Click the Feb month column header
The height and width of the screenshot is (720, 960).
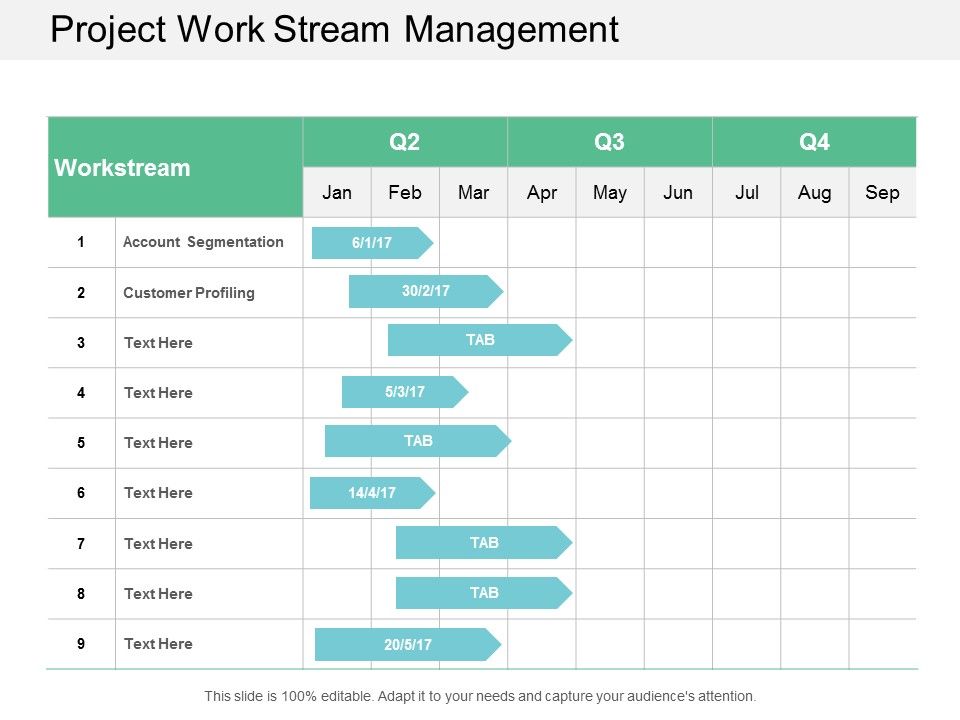point(405,192)
